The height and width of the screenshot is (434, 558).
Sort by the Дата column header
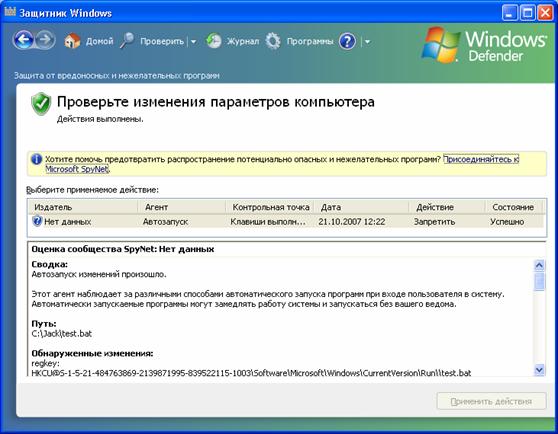[361, 207]
